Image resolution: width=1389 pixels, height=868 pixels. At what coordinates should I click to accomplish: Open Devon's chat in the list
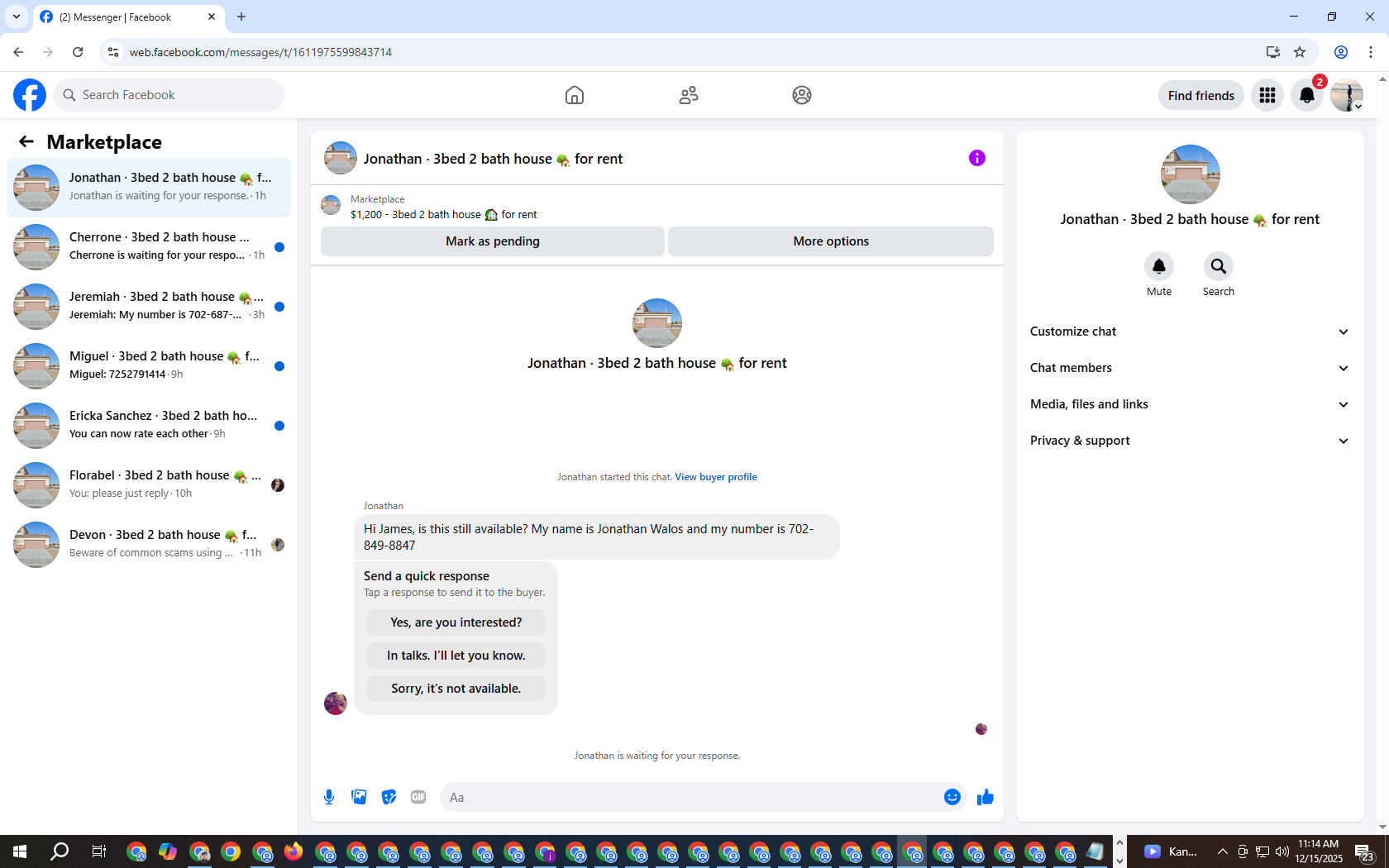(x=149, y=545)
